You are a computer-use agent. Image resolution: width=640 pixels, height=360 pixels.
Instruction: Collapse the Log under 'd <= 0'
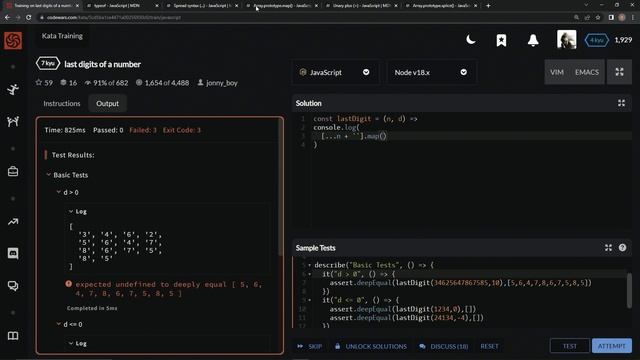[71, 343]
